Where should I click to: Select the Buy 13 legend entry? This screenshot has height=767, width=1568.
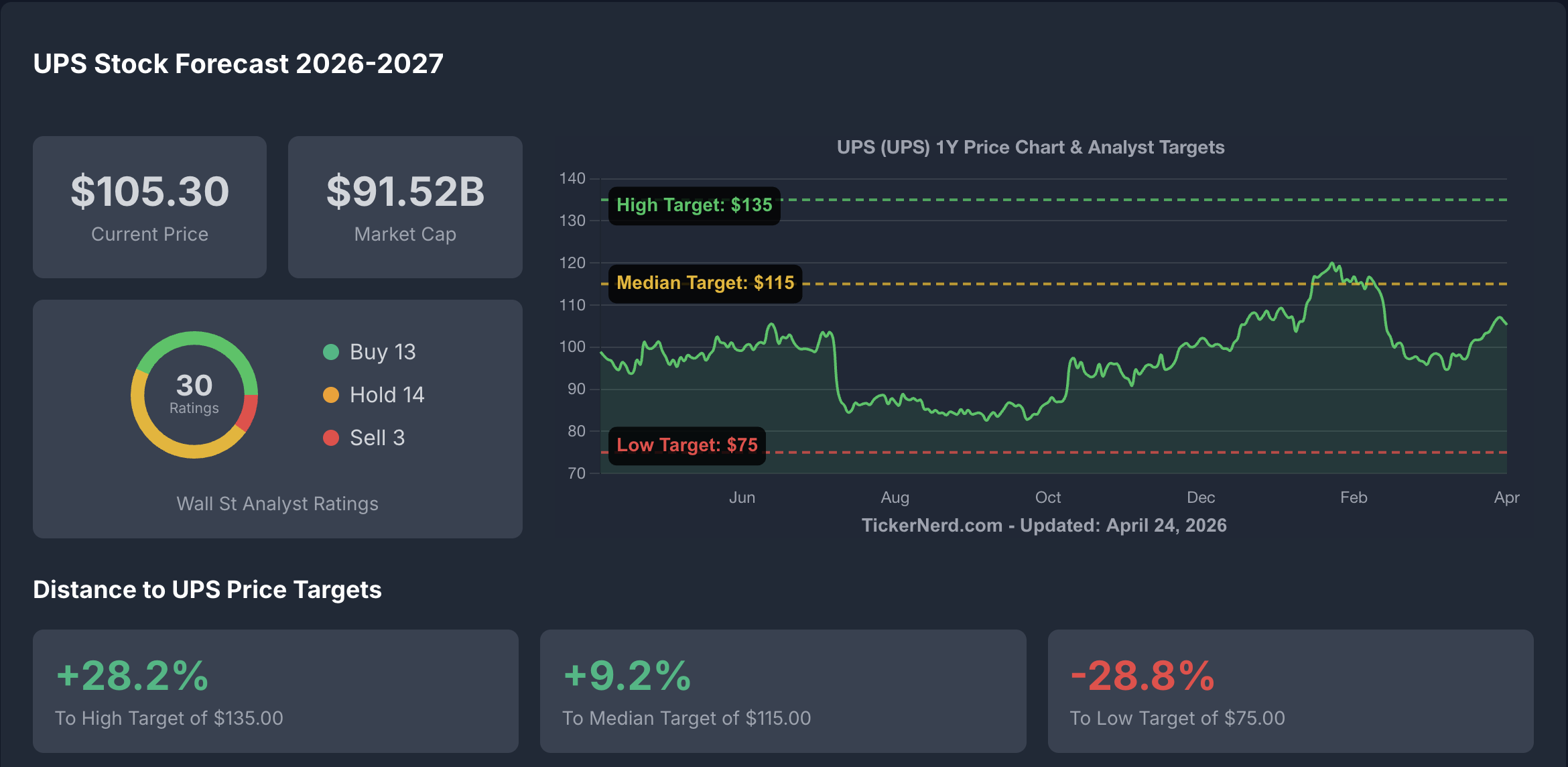[x=383, y=352]
